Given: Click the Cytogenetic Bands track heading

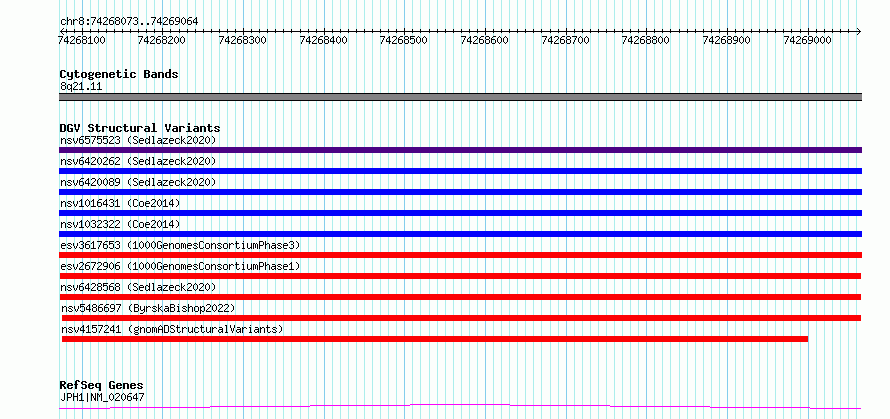Looking at the screenshot, I should (x=119, y=74).
